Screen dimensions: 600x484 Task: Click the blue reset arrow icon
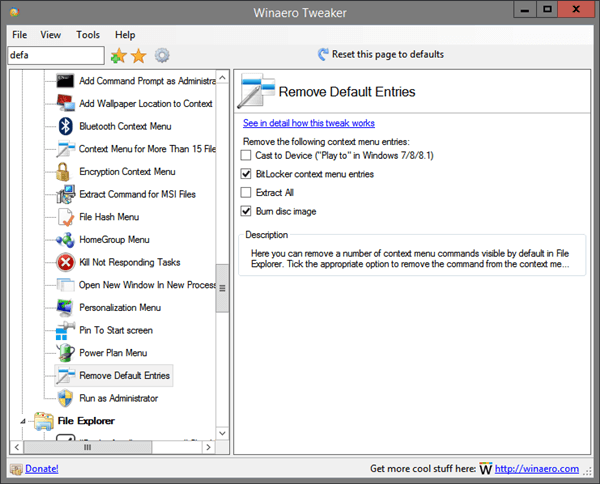323,54
